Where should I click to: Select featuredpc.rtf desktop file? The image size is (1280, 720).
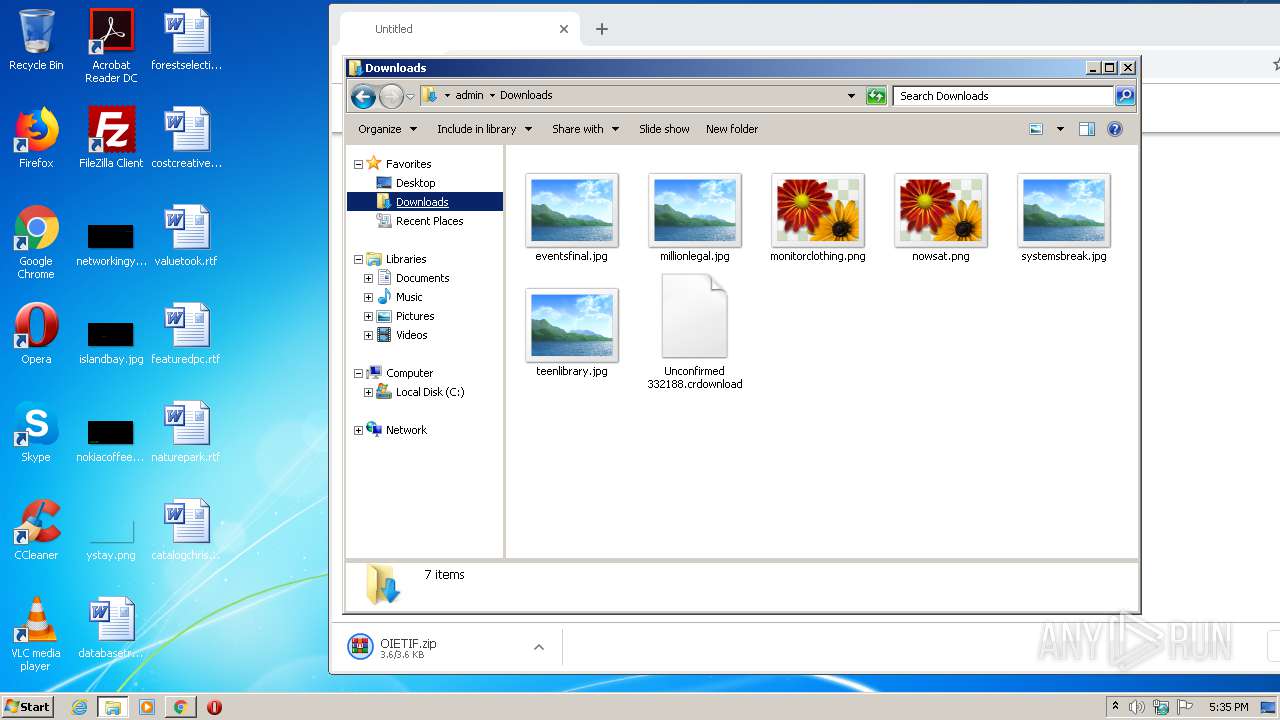pos(186,334)
